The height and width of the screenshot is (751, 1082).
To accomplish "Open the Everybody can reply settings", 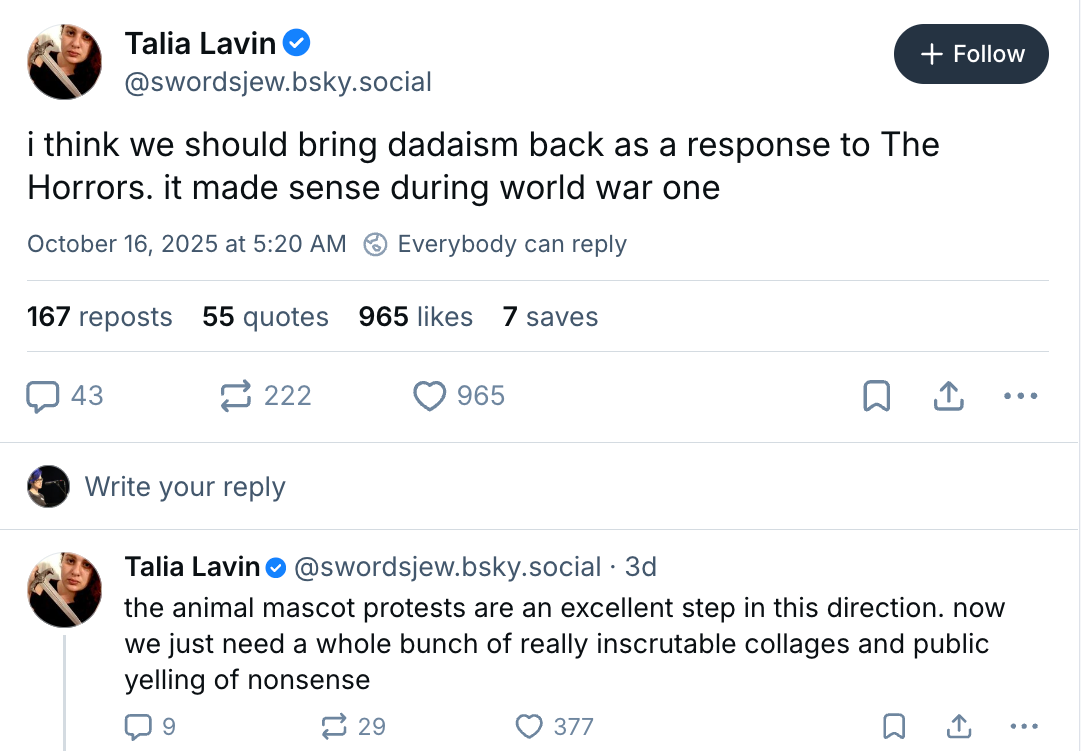I will [496, 244].
